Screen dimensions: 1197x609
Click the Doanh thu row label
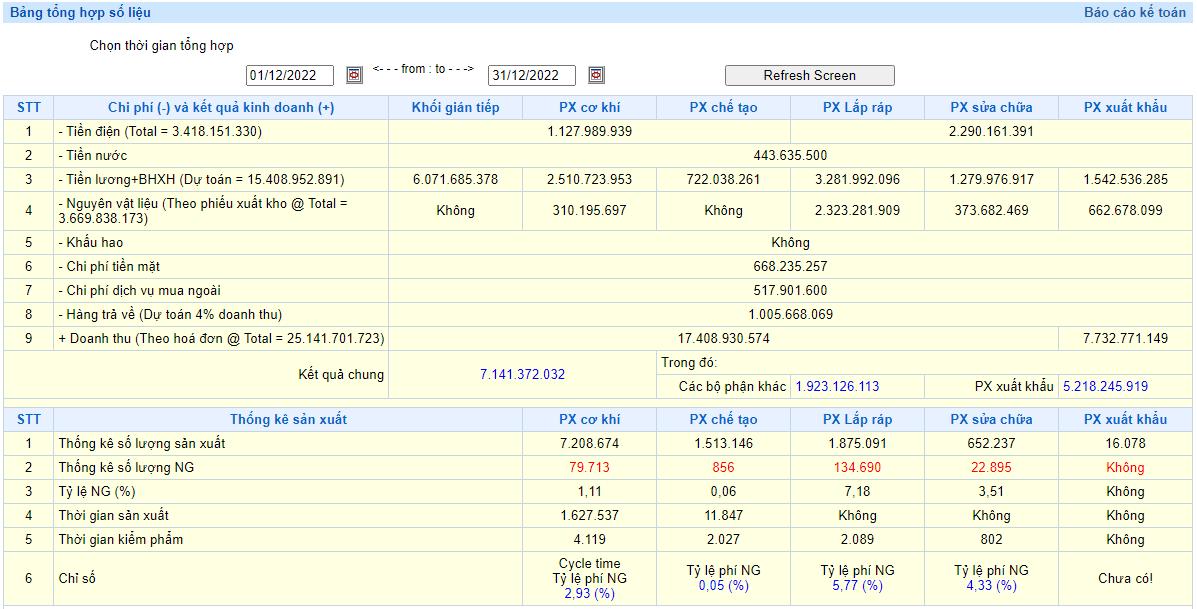coord(221,339)
